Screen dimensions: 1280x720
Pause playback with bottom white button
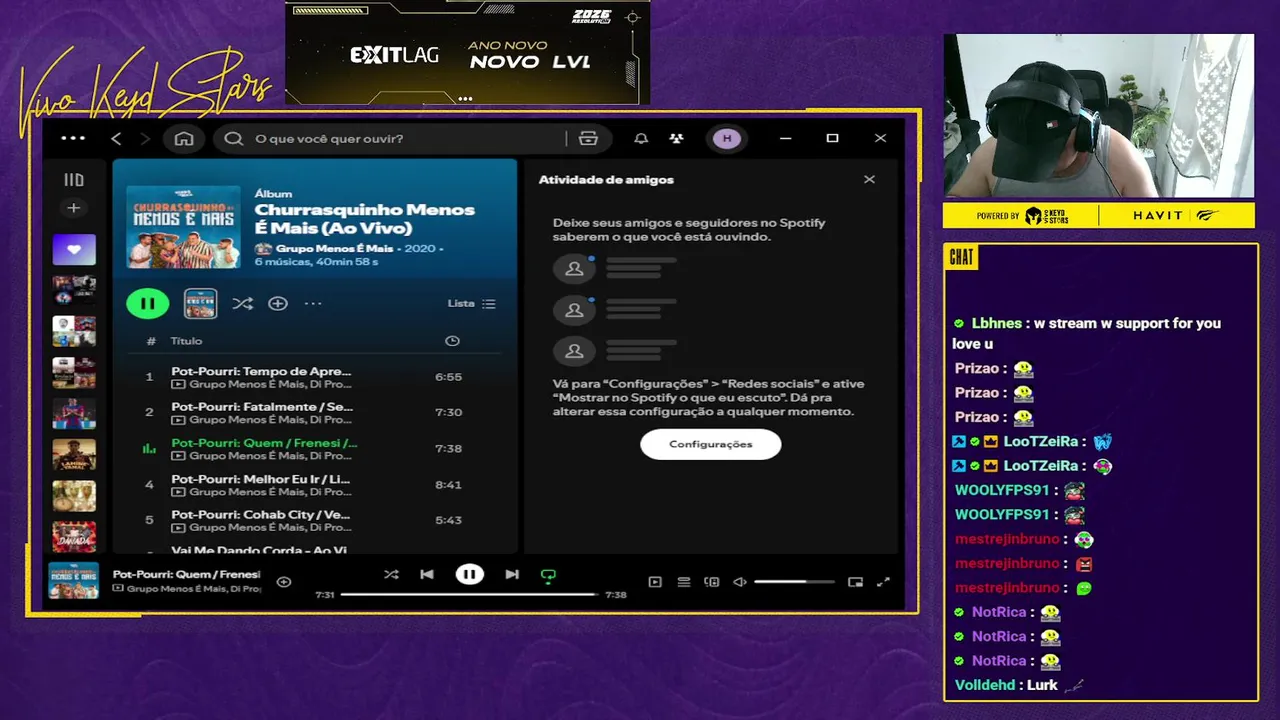point(469,574)
